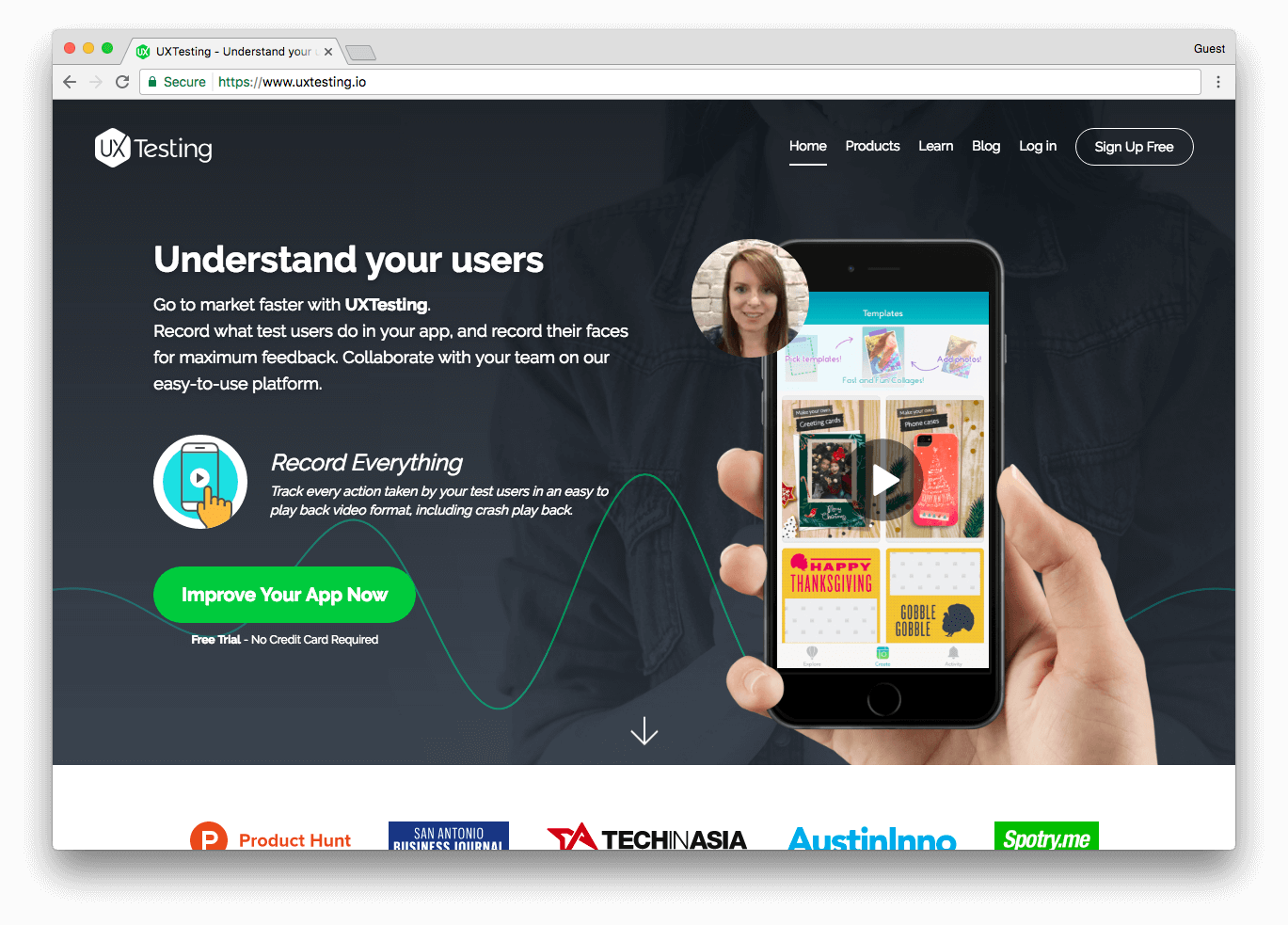Click the UXTesting logo
1288x925 pixels.
[153, 148]
